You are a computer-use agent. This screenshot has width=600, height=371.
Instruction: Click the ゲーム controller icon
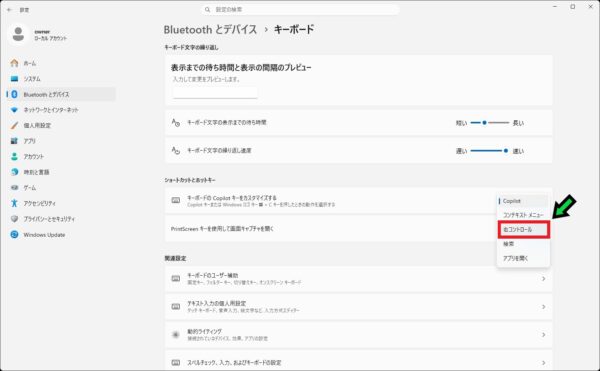14,187
